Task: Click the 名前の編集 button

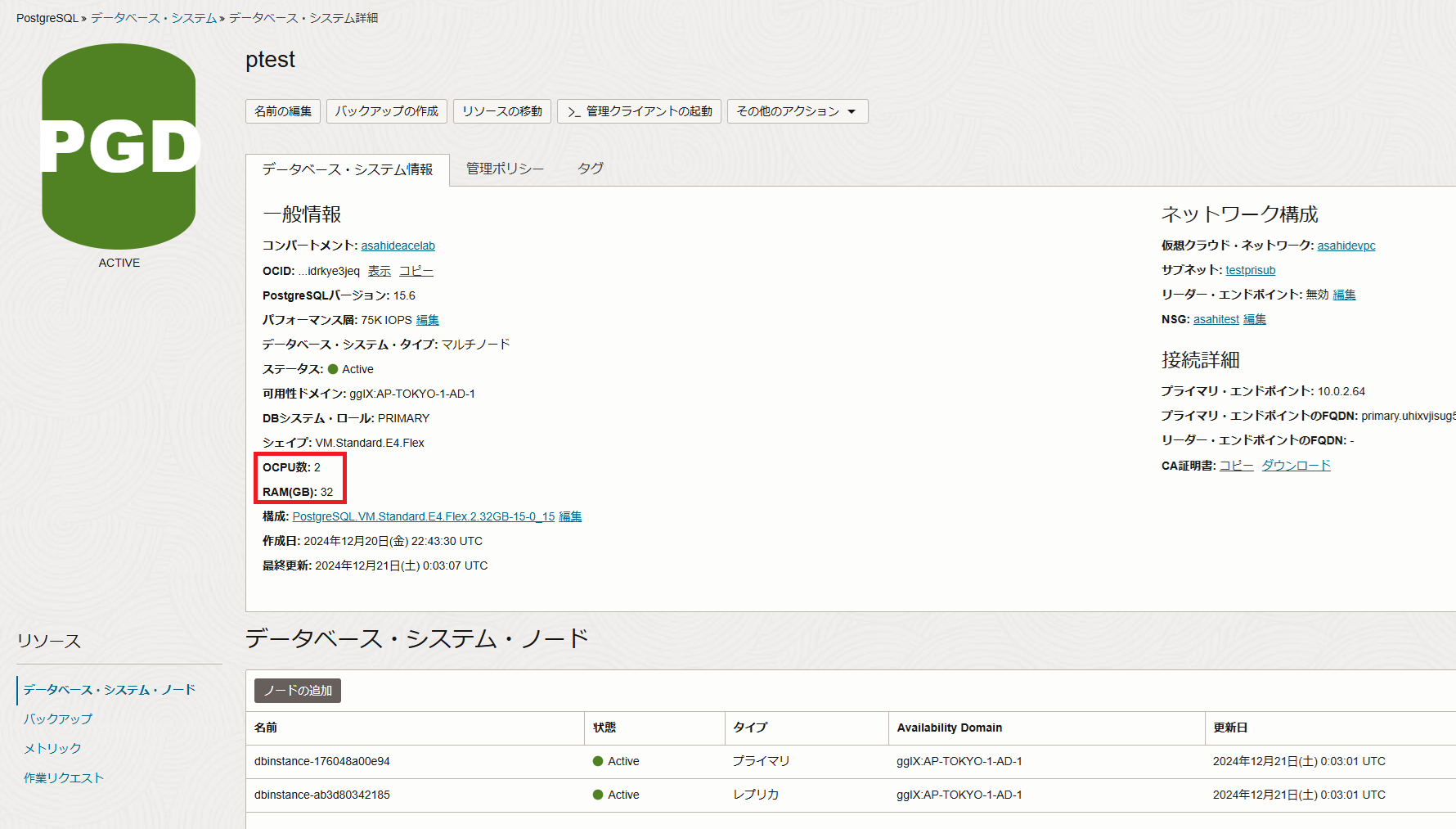Action: [x=283, y=111]
